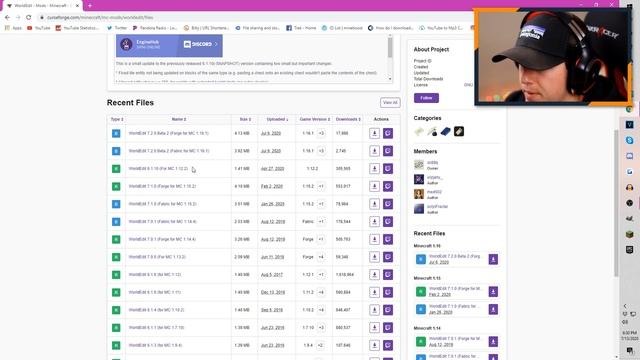
Task: Join the EngineHub Discord server
Action: 200,44
